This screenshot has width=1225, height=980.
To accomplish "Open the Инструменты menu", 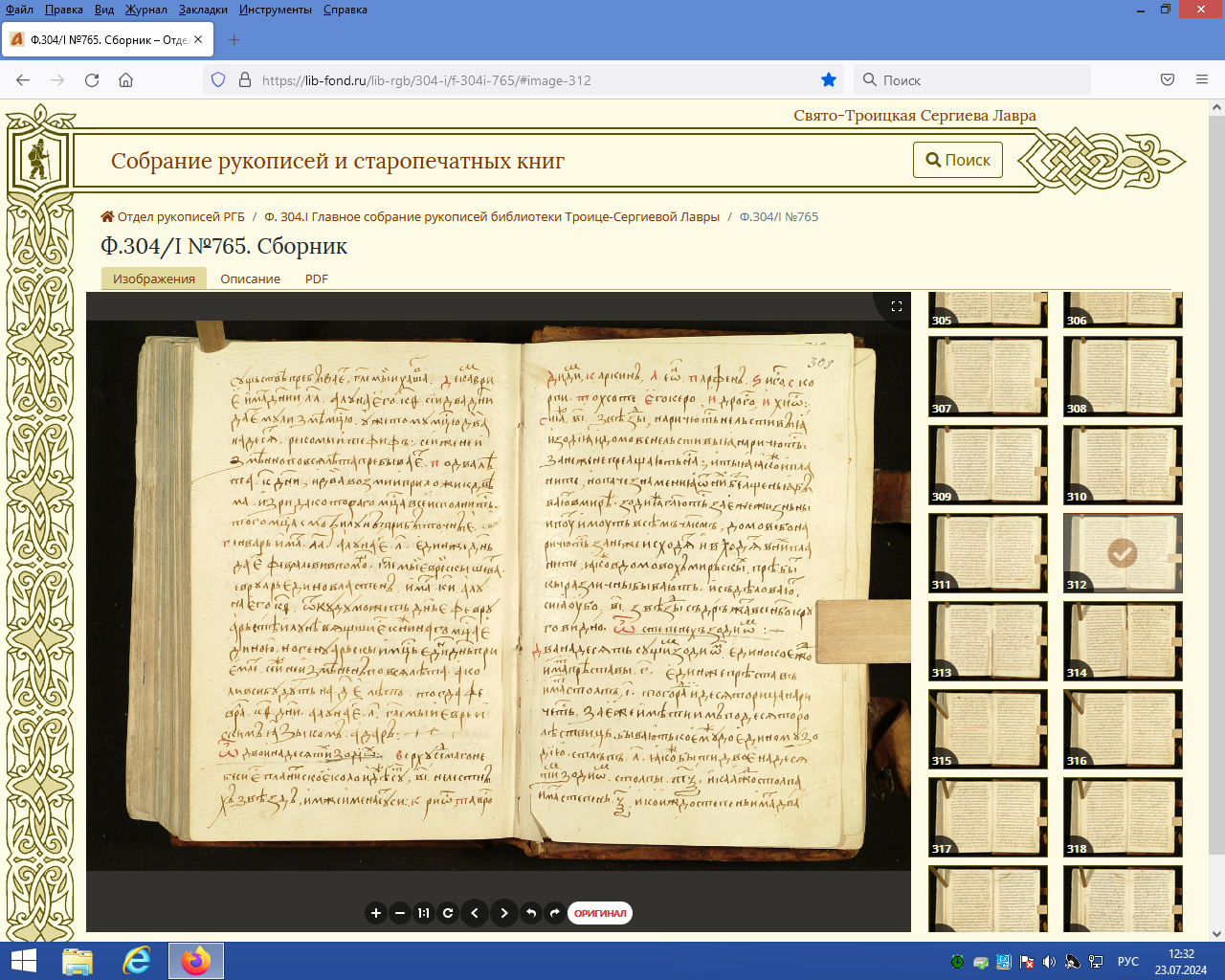I will 276,10.
